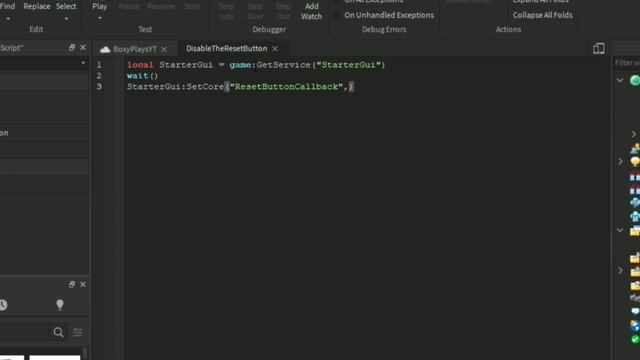Click the clock recent icon
This screenshot has height=360, width=640.
[x=3, y=305]
